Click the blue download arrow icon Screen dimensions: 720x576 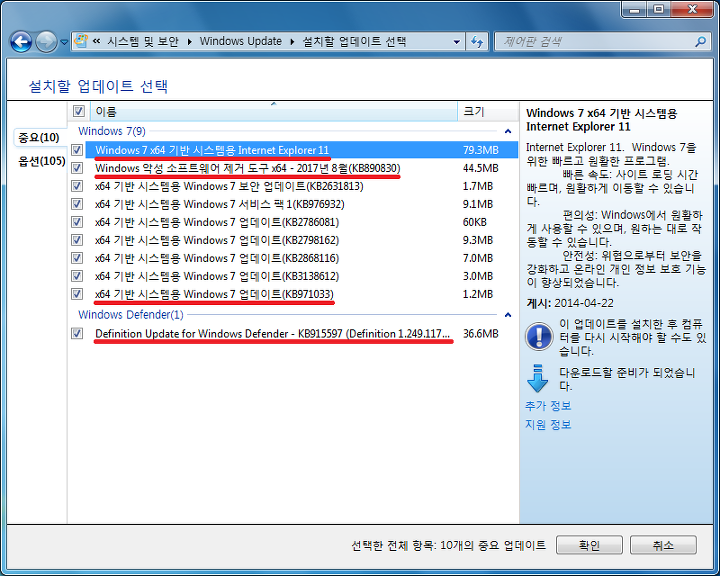[537, 378]
